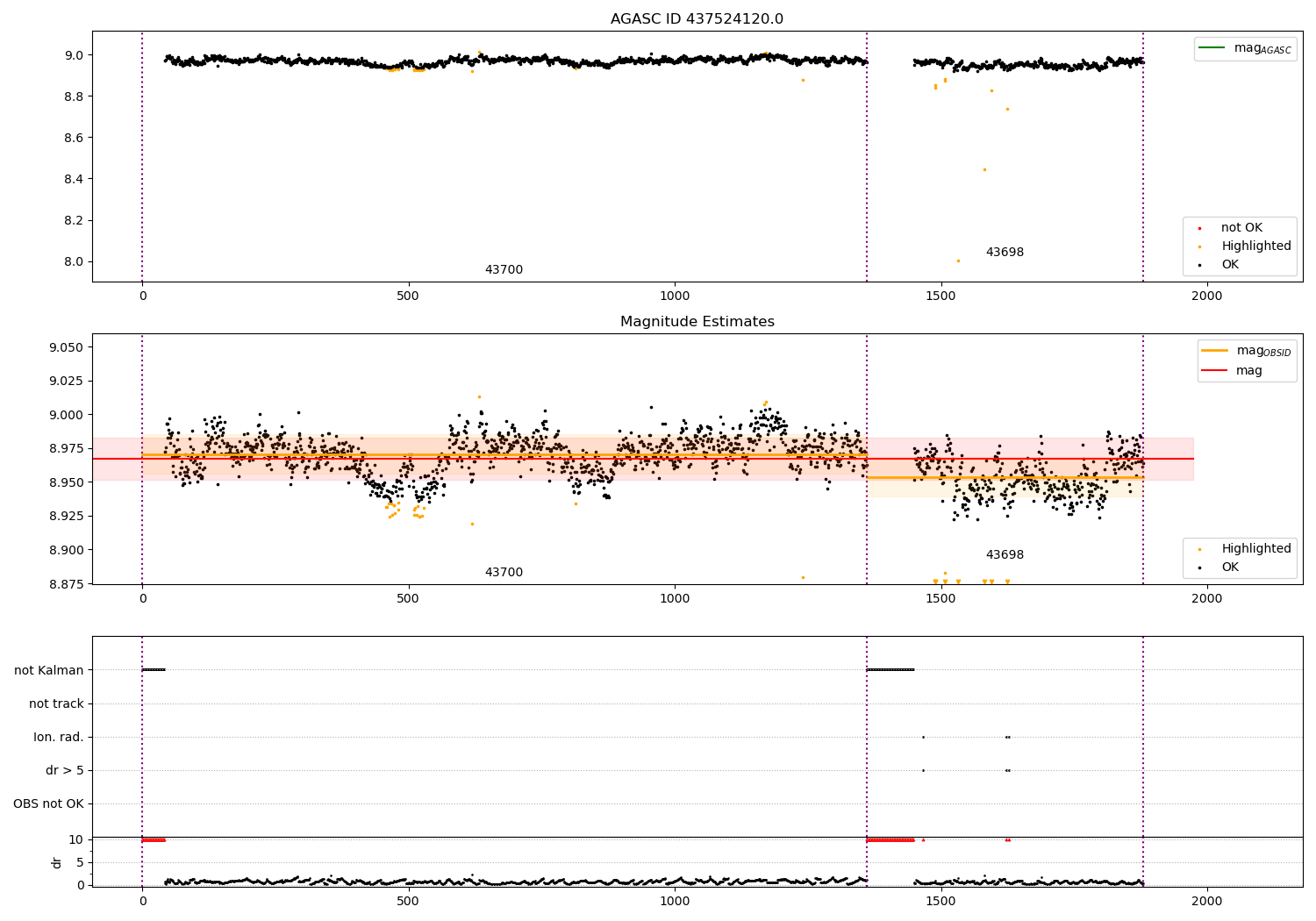Click the '43700' annotation in the top panel

pos(504,270)
